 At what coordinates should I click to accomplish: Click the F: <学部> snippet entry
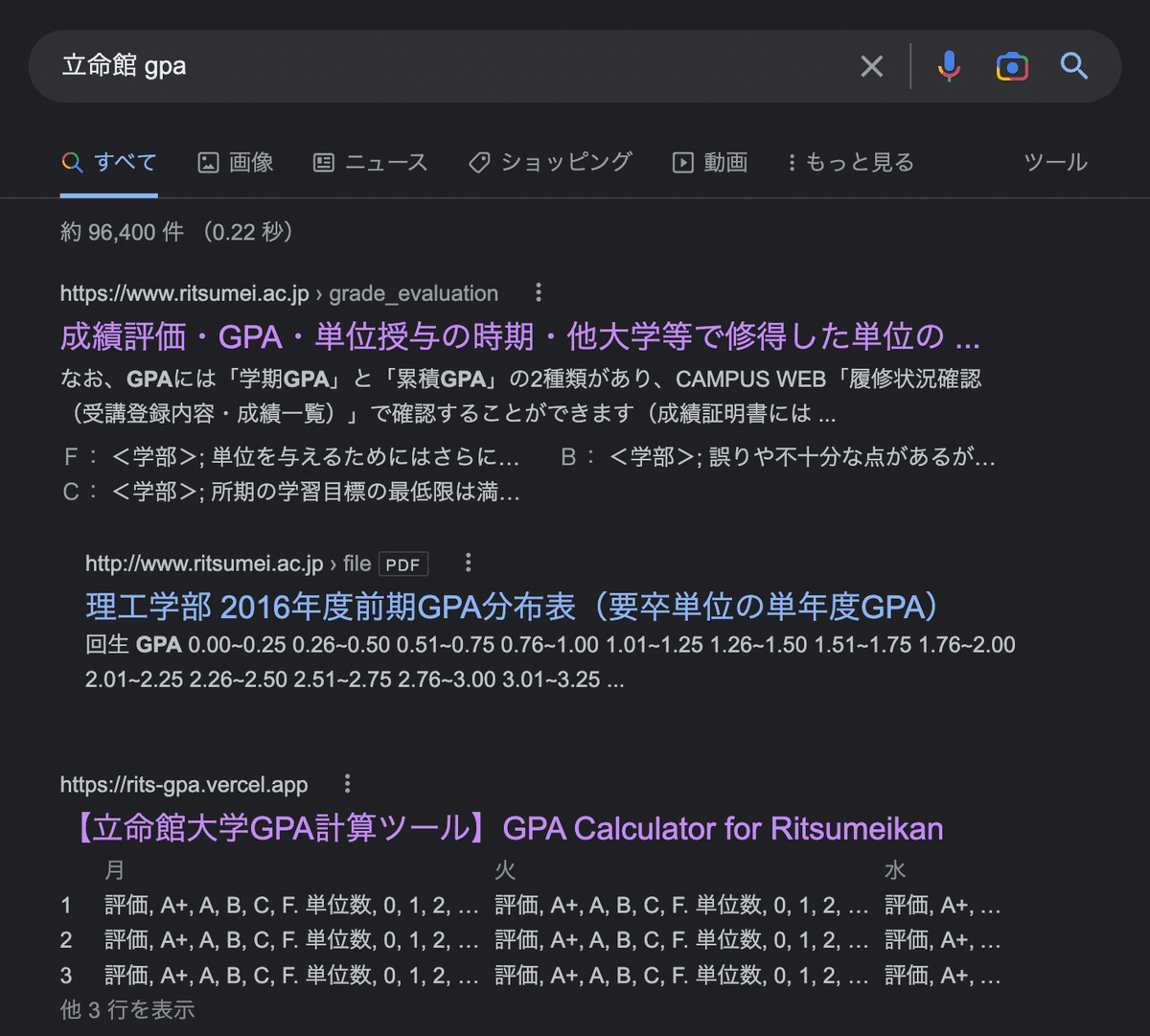pyautogui.click(x=291, y=457)
